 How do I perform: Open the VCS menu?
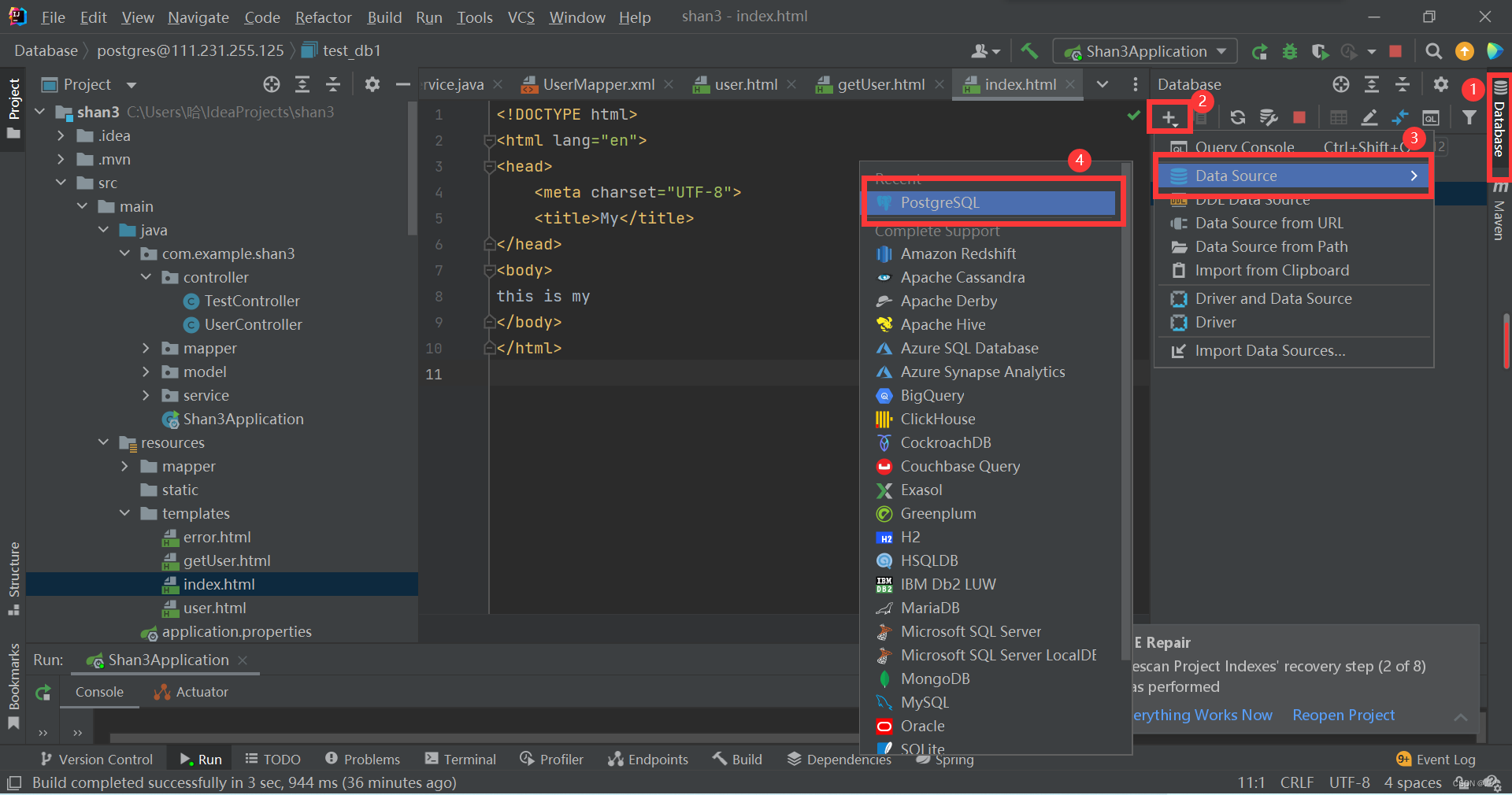tap(521, 17)
